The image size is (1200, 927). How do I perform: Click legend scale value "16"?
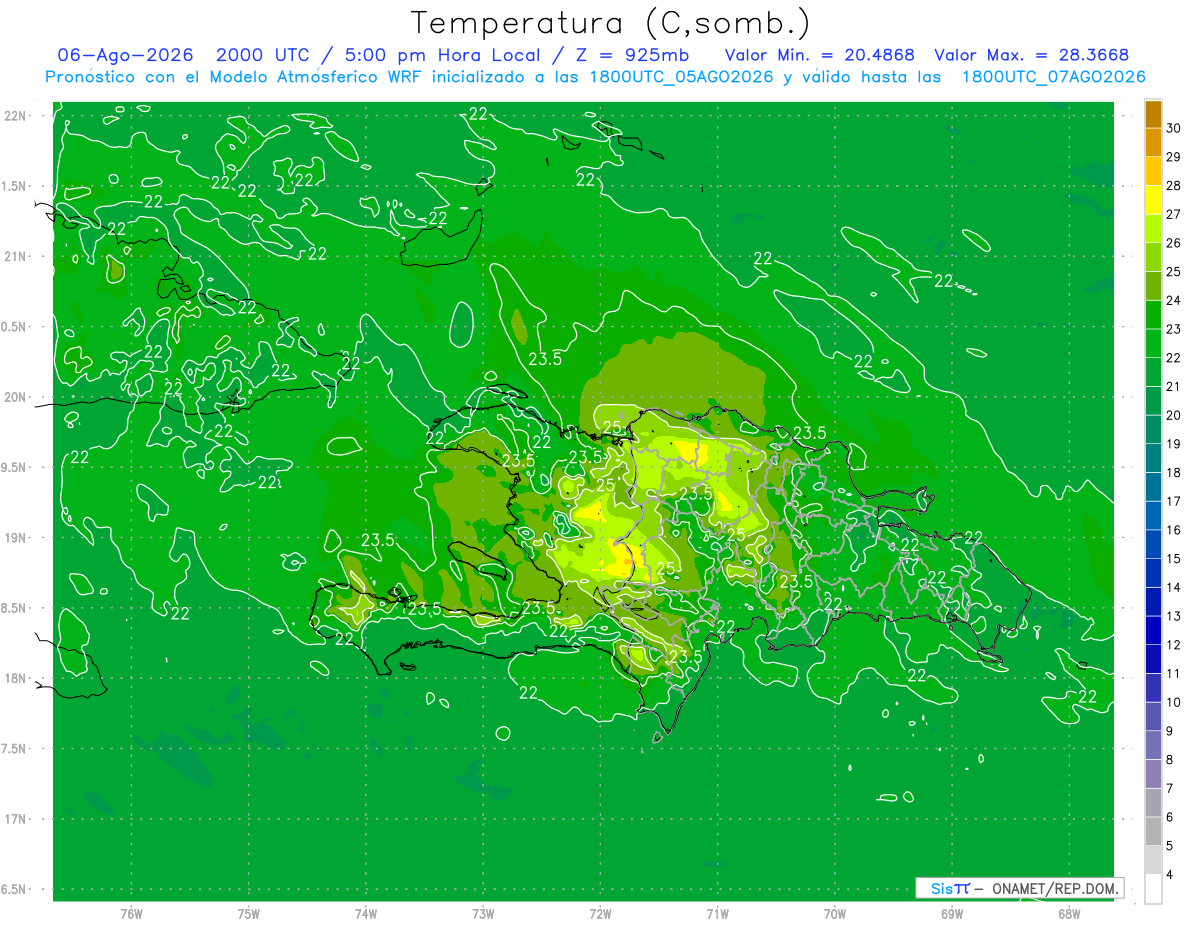point(1173,530)
